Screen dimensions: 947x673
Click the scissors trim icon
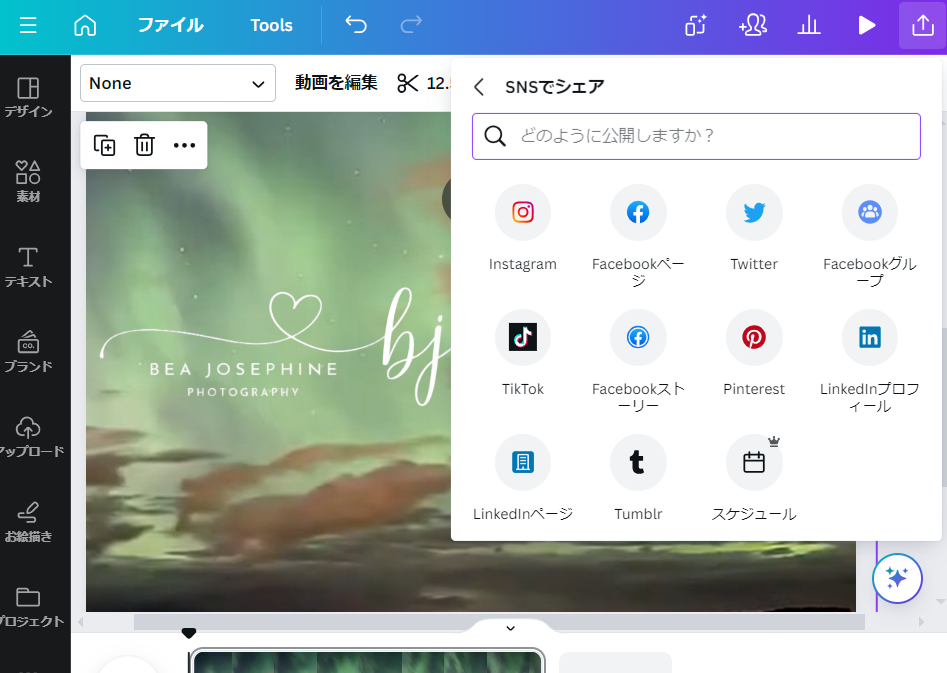tap(408, 83)
